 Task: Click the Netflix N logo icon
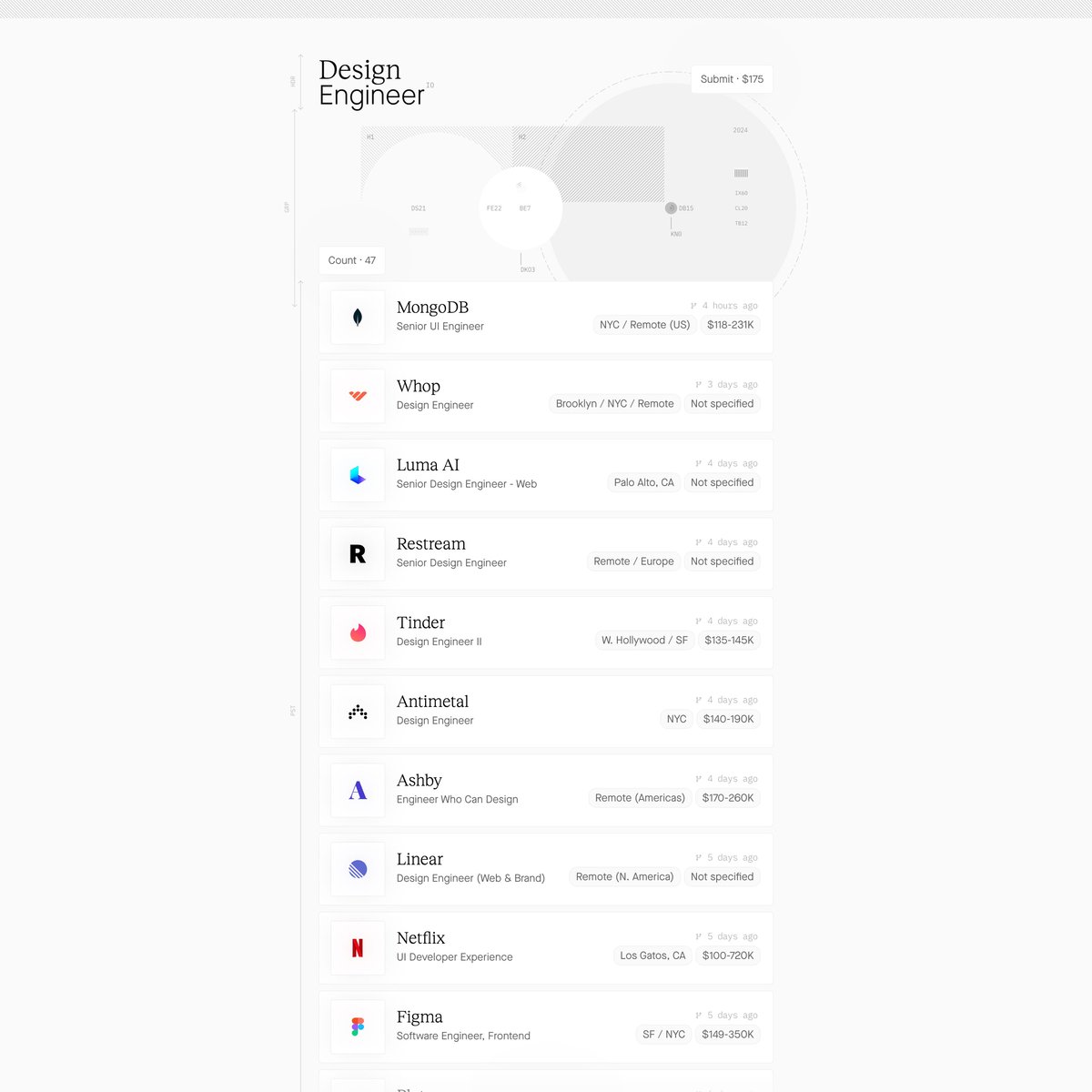(x=358, y=948)
